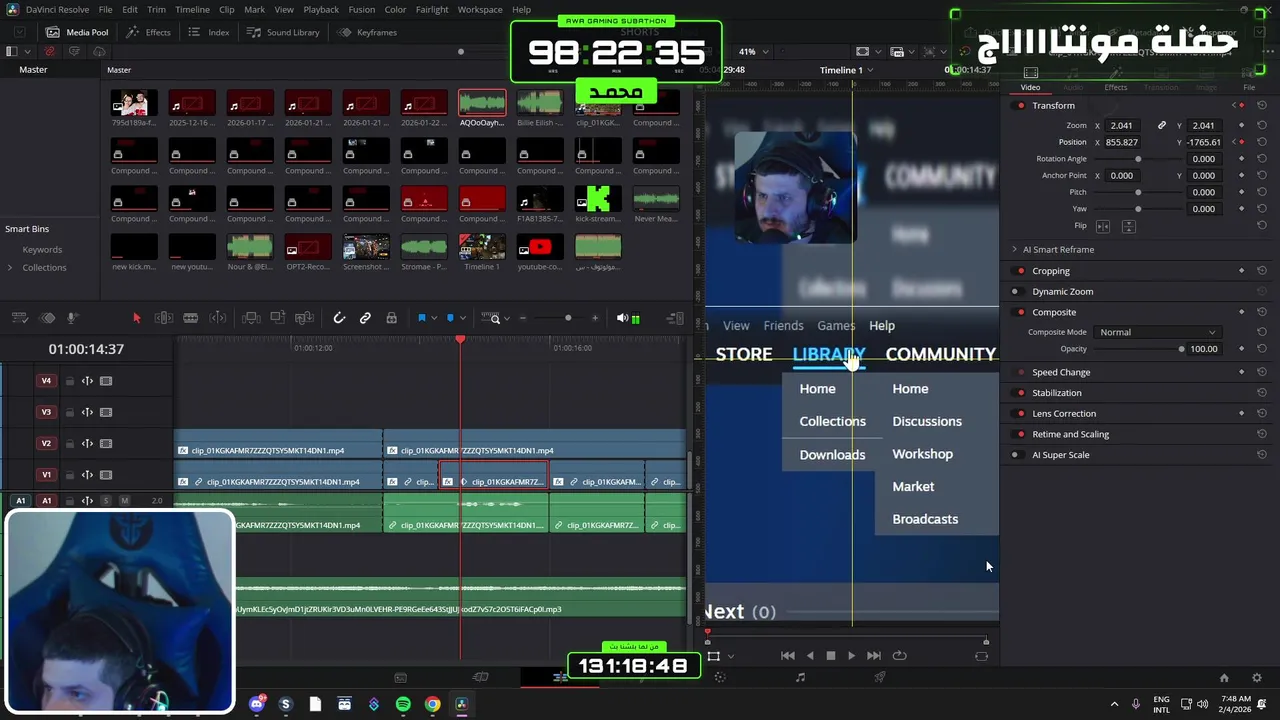Screen dimensions: 1280x720
Task: Toggle Position Lock padlock icon in toolbar
Action: [391, 318]
